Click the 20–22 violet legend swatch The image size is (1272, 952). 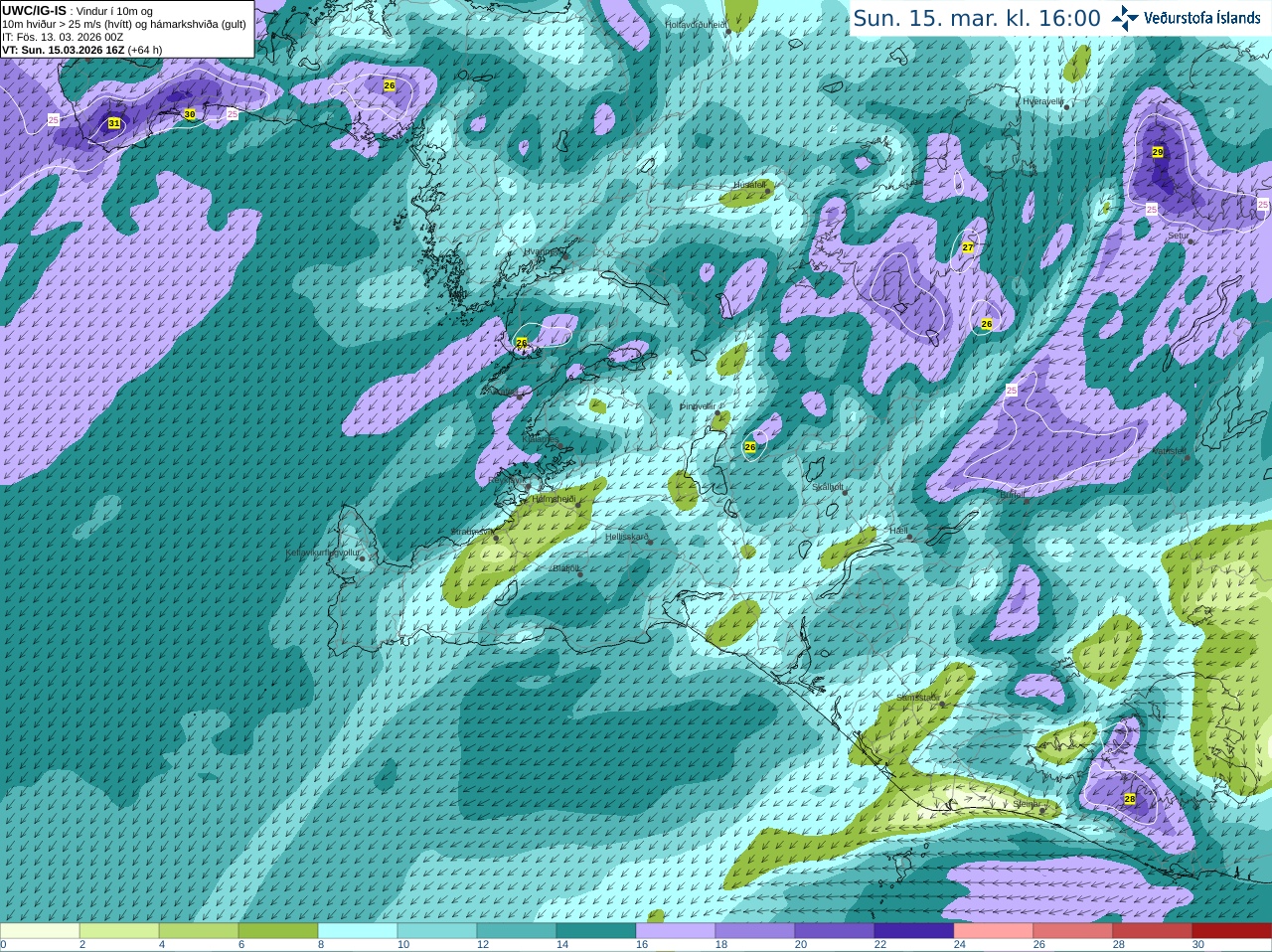(x=835, y=931)
